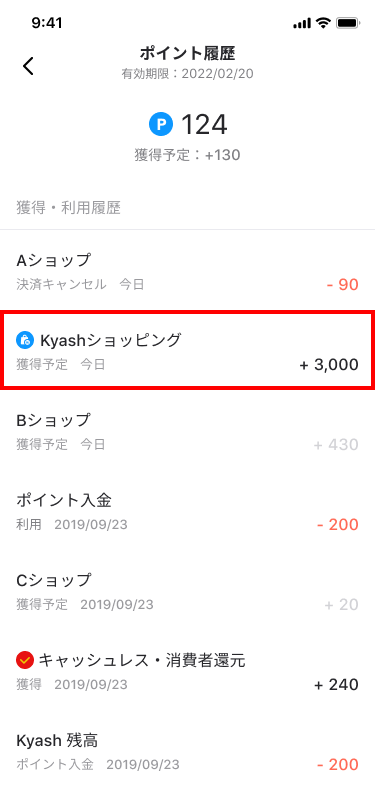Tap the battery icon in status bar

pos(348,23)
